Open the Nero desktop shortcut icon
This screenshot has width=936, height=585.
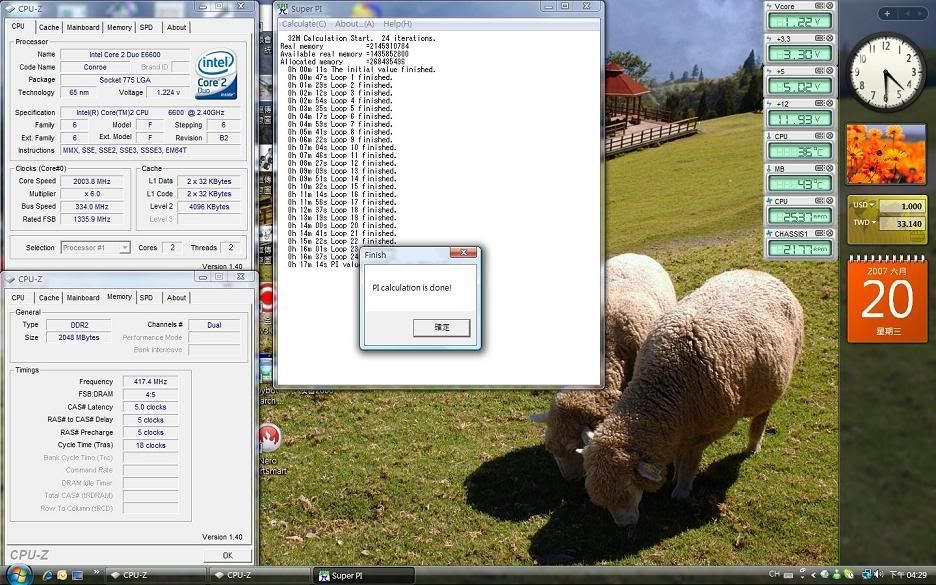click(268, 437)
